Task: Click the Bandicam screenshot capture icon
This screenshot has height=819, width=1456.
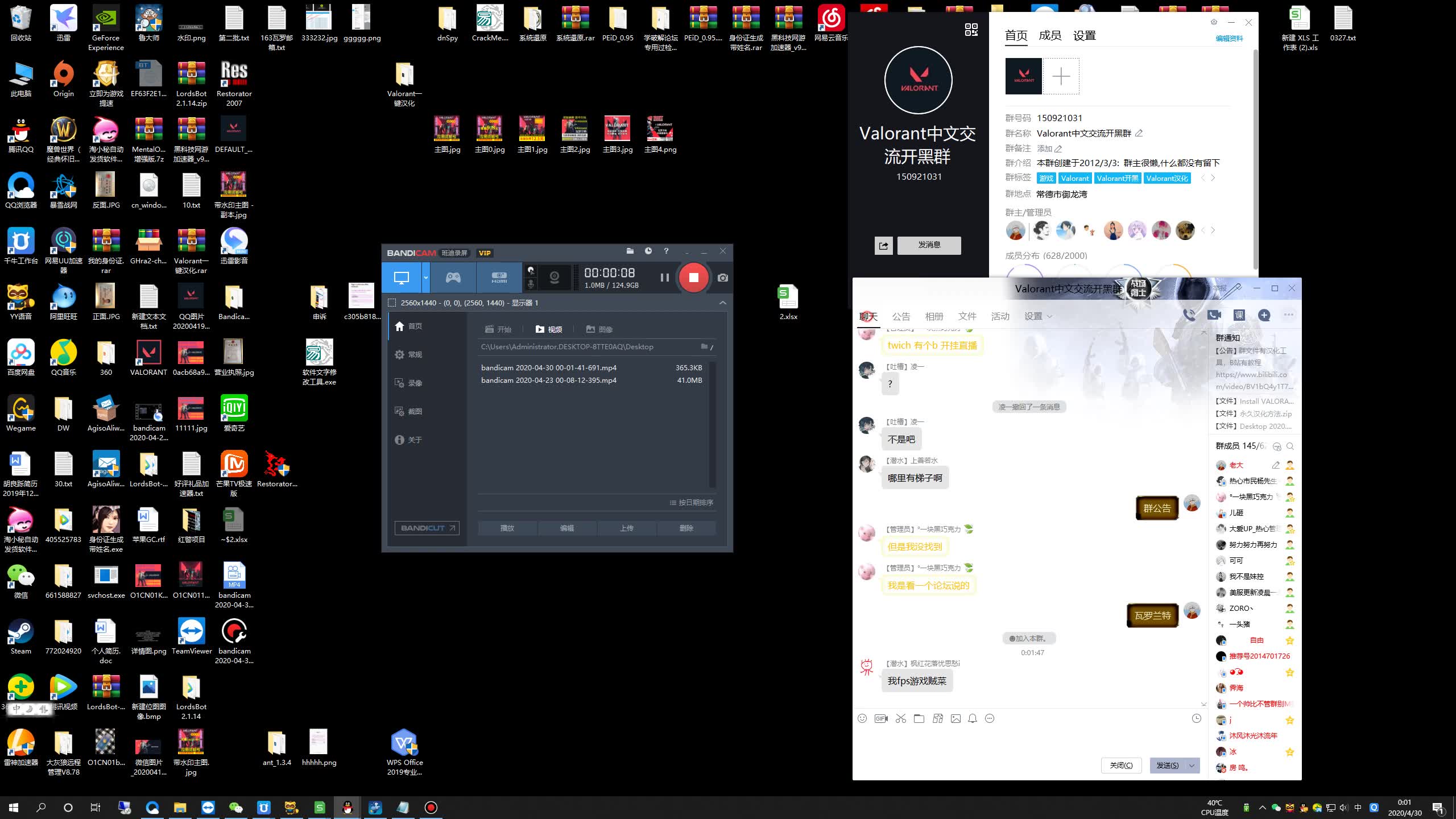Action: click(722, 278)
